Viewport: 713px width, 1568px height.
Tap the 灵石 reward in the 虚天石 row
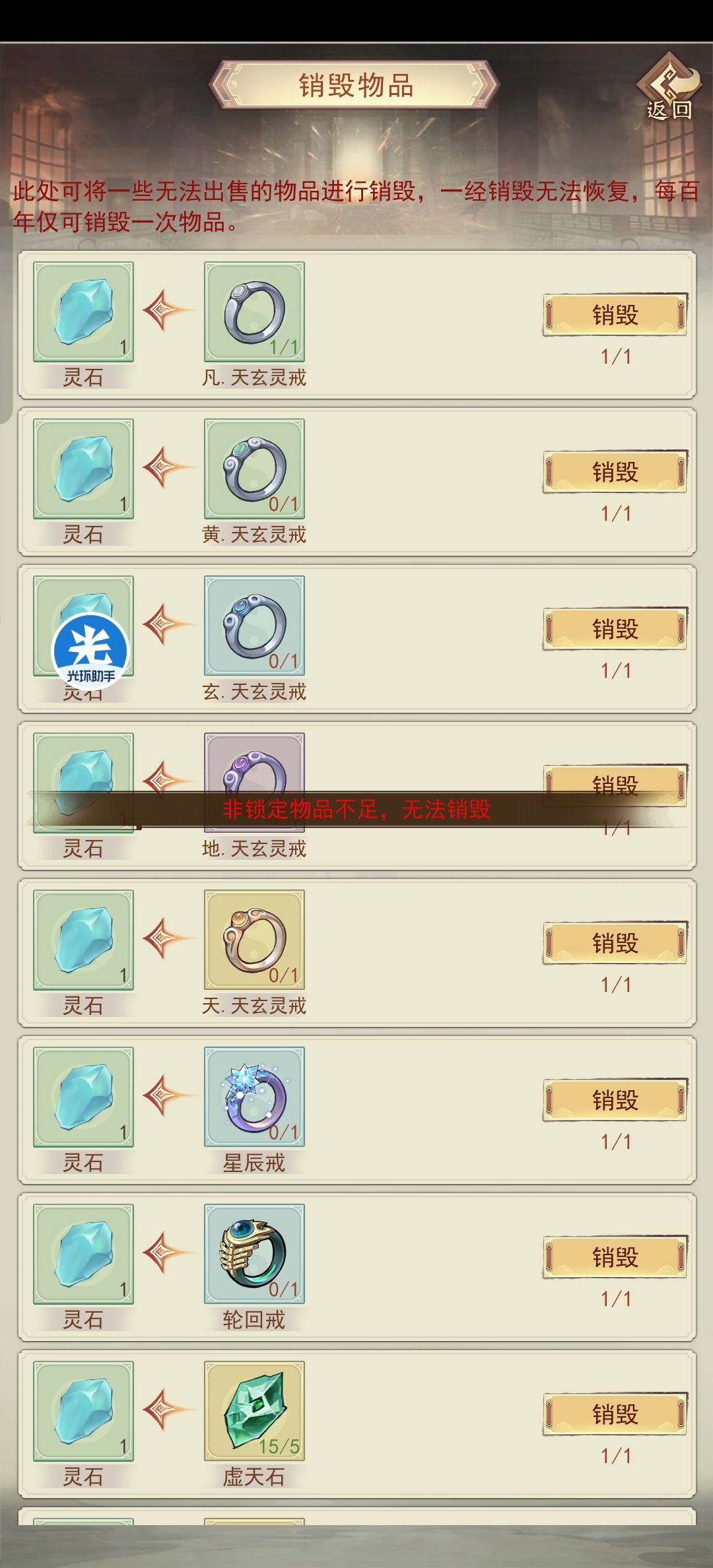(x=84, y=1411)
